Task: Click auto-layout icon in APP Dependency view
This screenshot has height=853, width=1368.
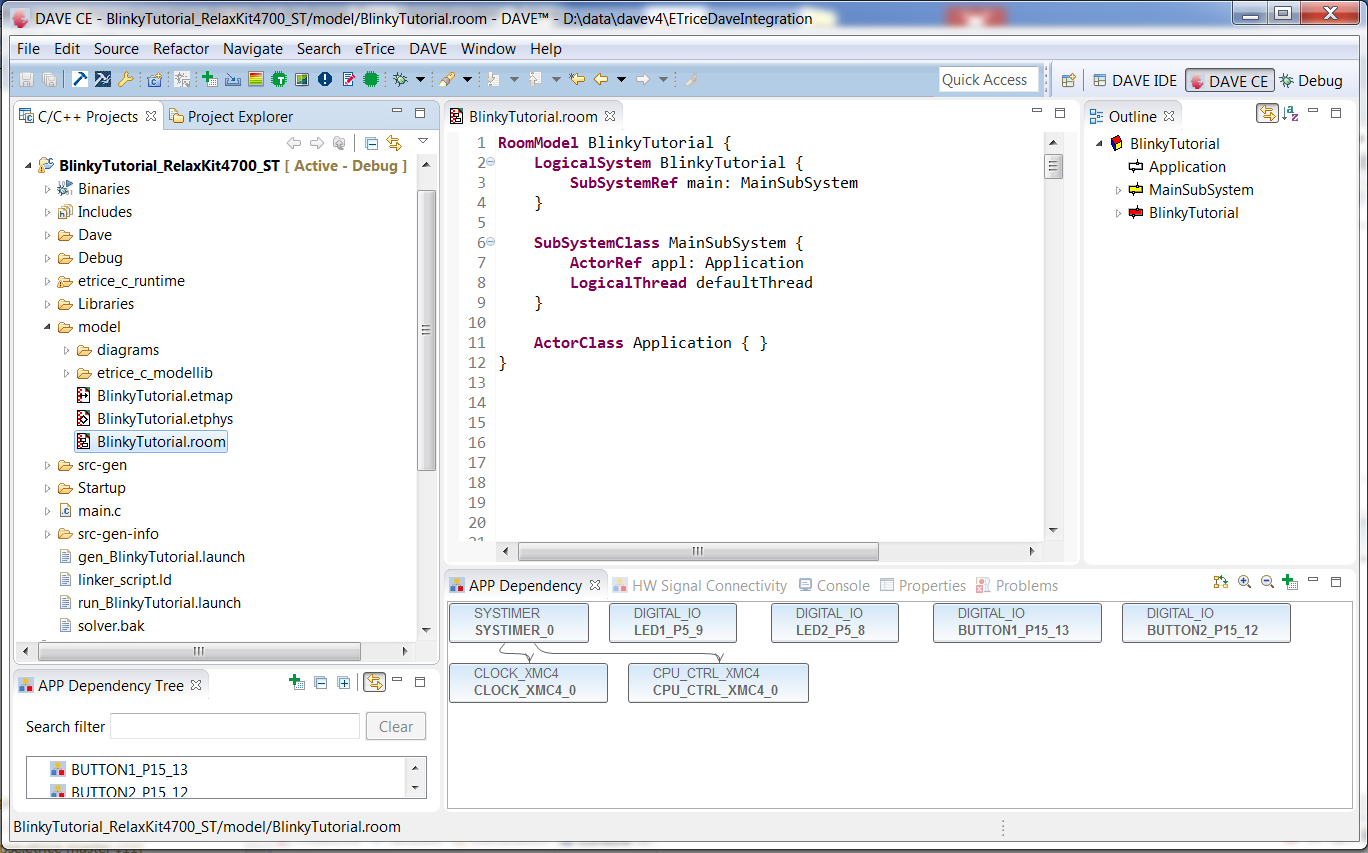Action: coord(1220,582)
